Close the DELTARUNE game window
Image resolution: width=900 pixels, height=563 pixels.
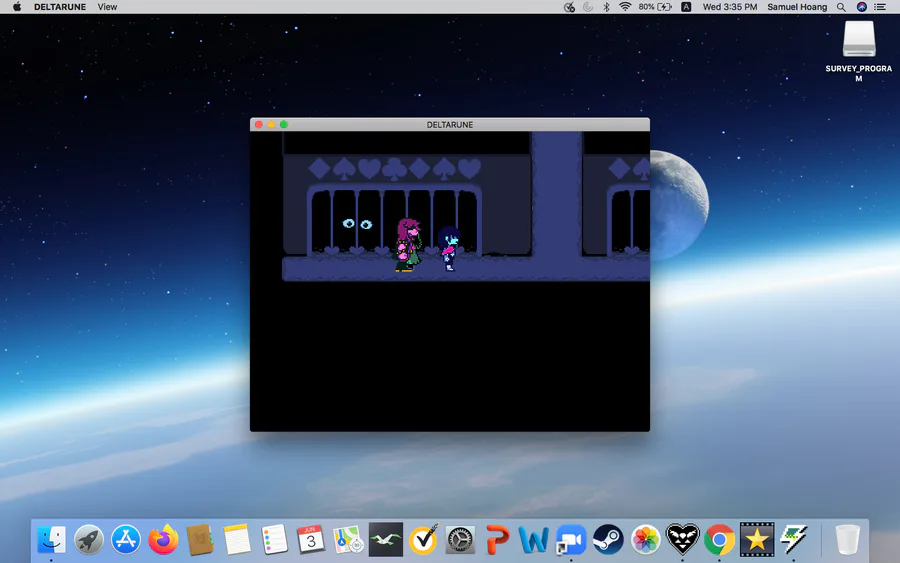[x=259, y=125]
